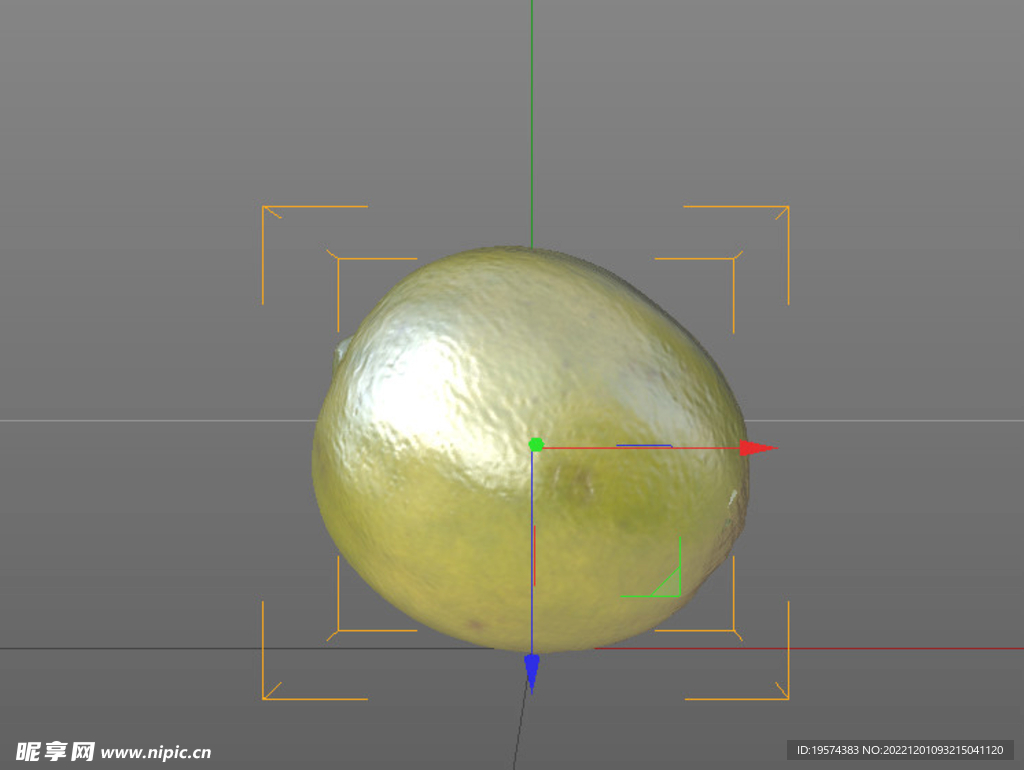The width and height of the screenshot is (1024, 770).
Task: Click the green axis origin dot
Action: click(536, 443)
